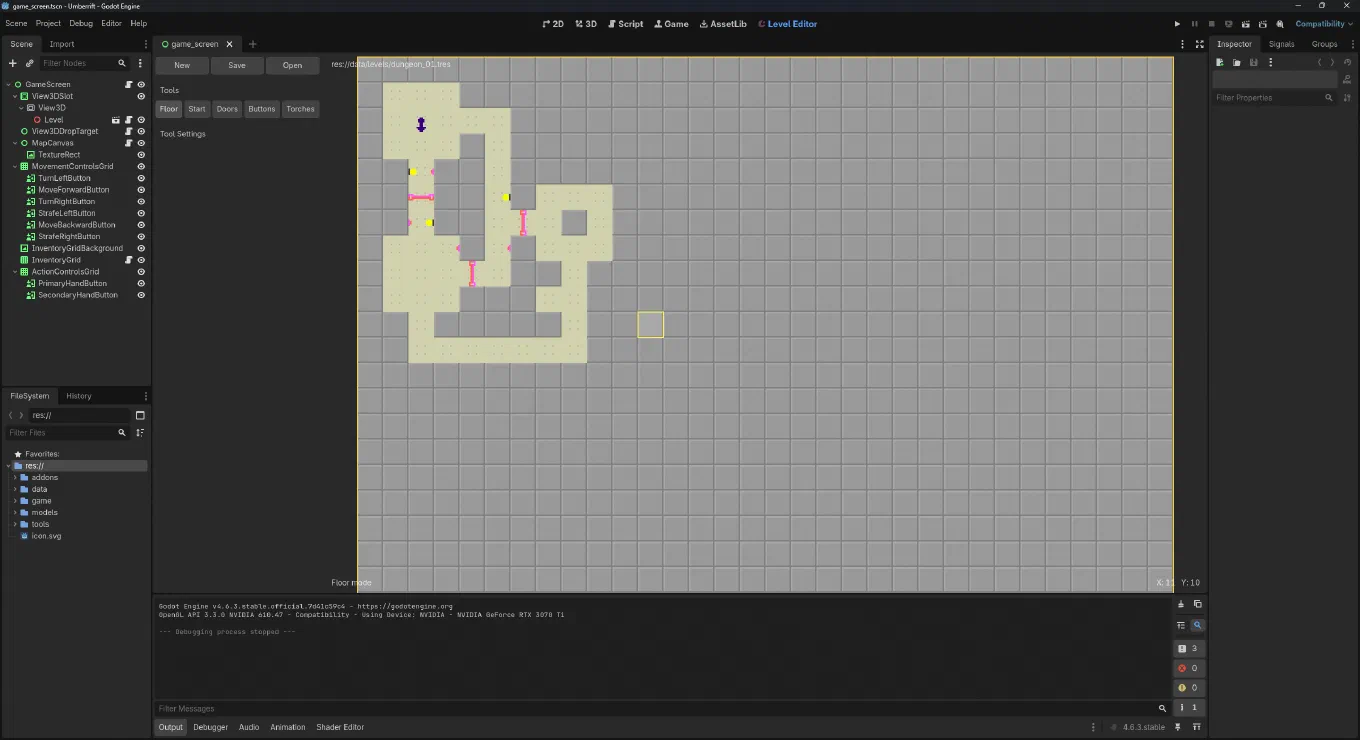Clear the output log with broom icon
Viewport: 1360px width, 740px height.
point(1181,604)
